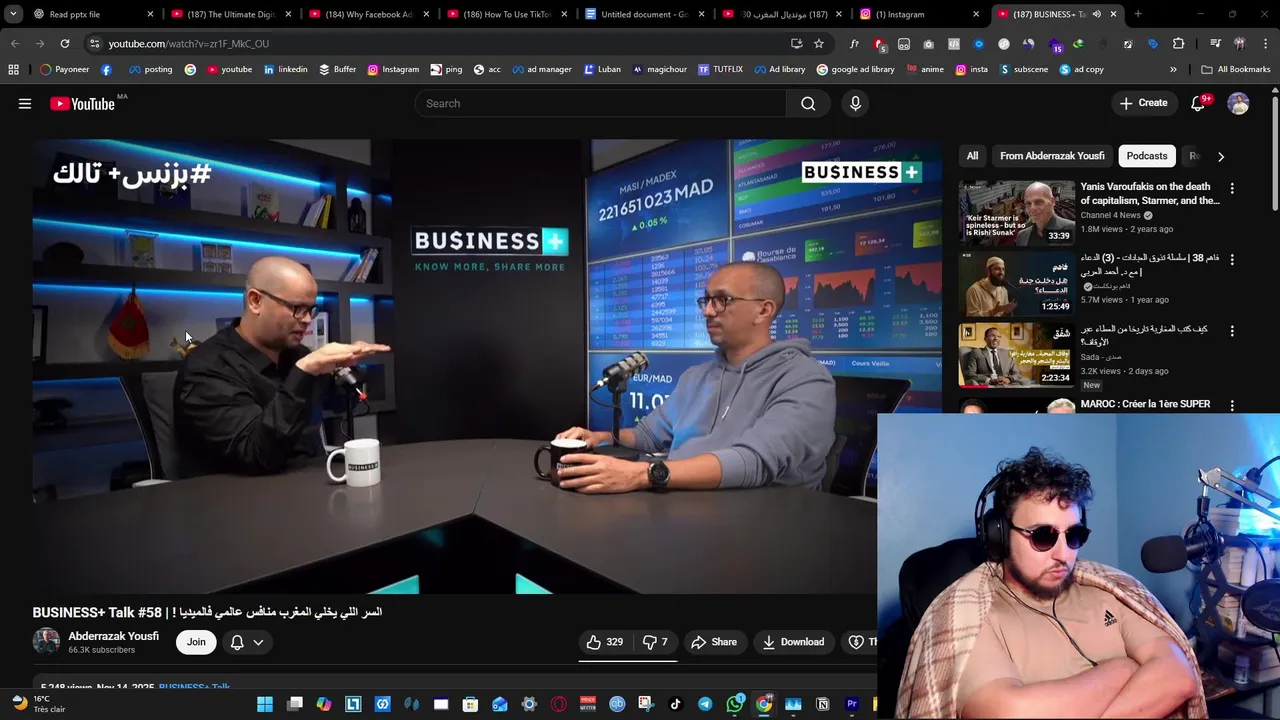This screenshot has width=1280, height=720.
Task: Open the Abderrazak Yousfi channel avatar
Action: (x=46, y=642)
